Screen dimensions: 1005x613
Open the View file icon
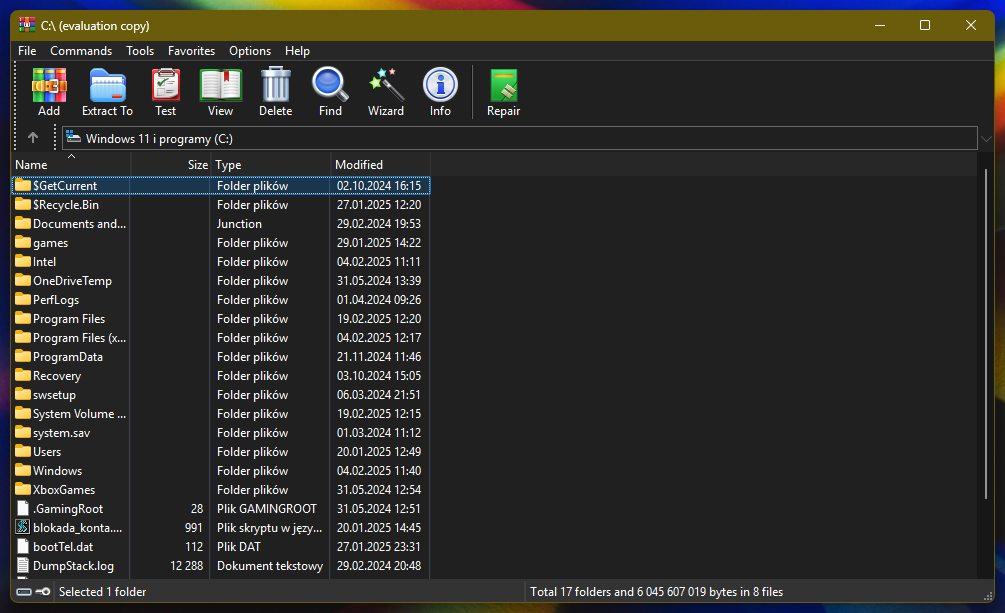tap(220, 86)
